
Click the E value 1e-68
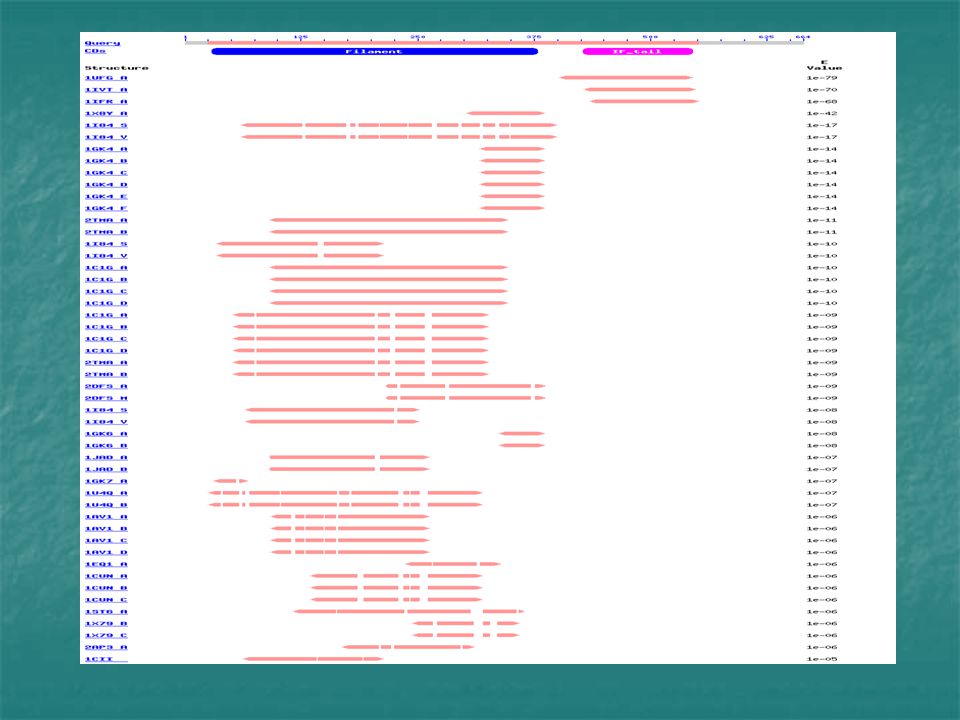point(822,102)
